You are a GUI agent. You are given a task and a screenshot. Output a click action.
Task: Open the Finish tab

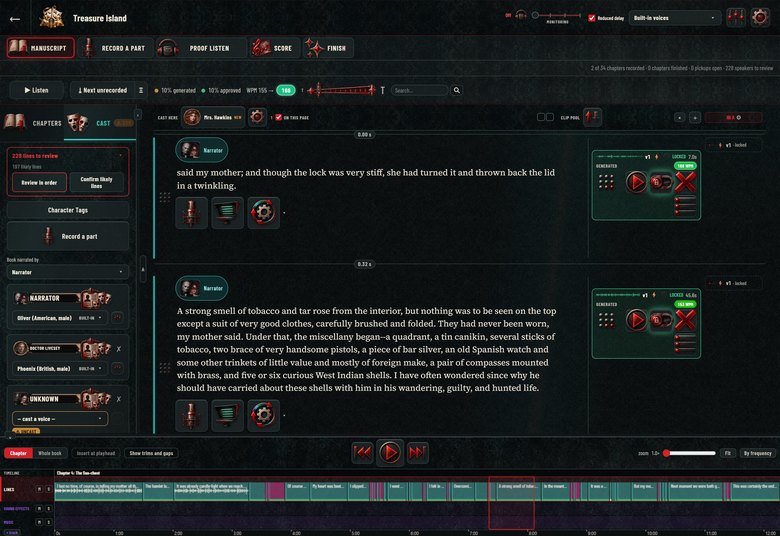[x=328, y=48]
